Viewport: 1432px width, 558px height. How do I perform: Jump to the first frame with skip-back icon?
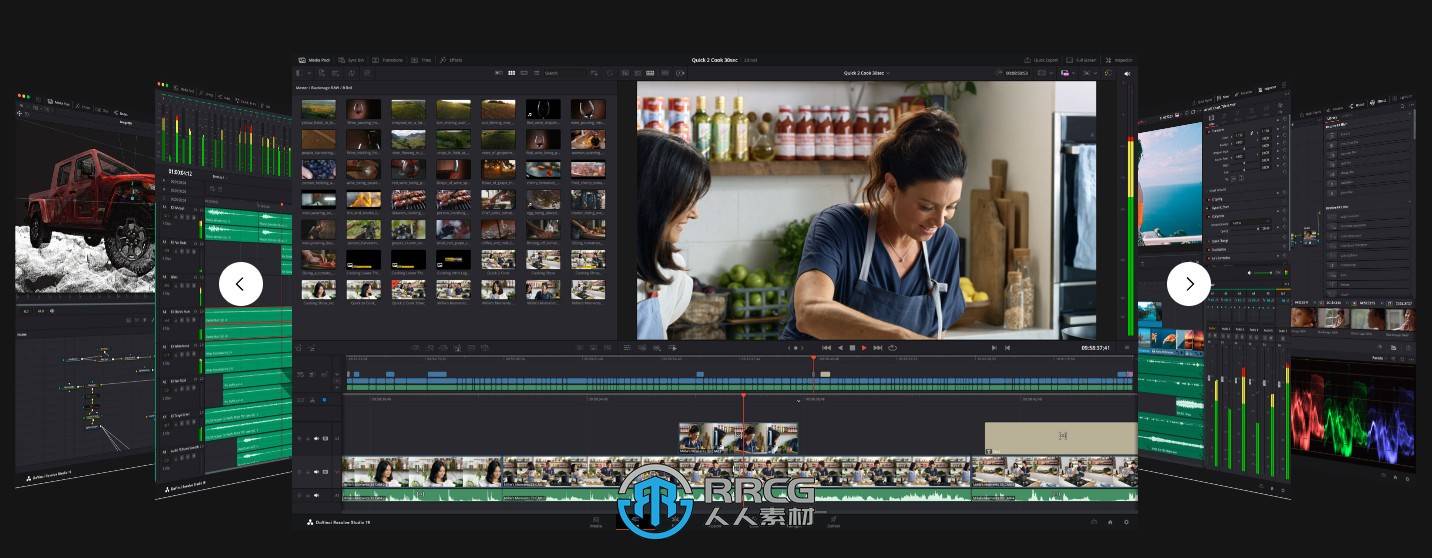click(826, 348)
